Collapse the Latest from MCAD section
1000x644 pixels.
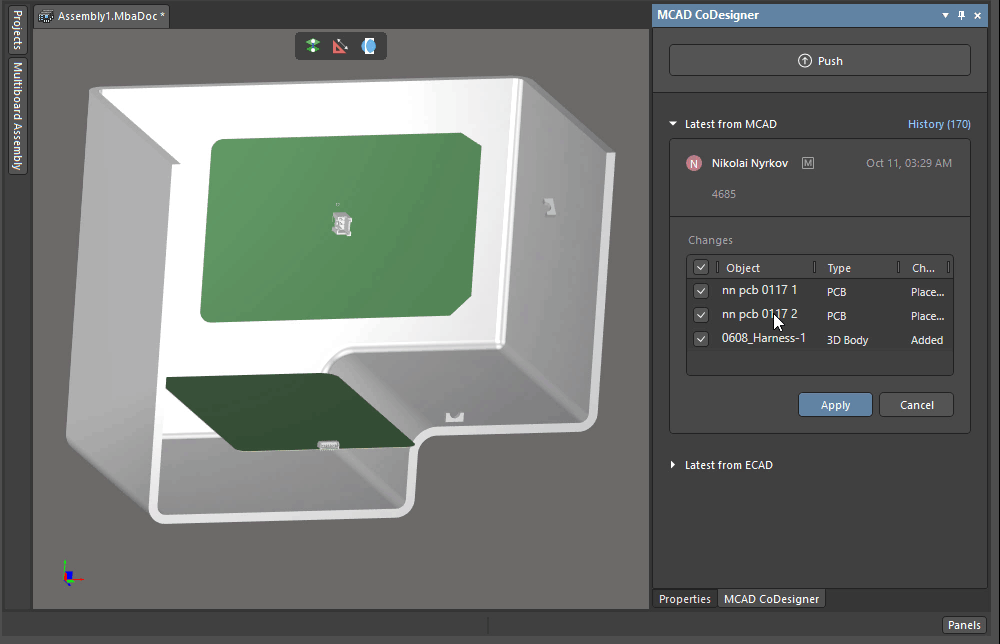pos(672,123)
